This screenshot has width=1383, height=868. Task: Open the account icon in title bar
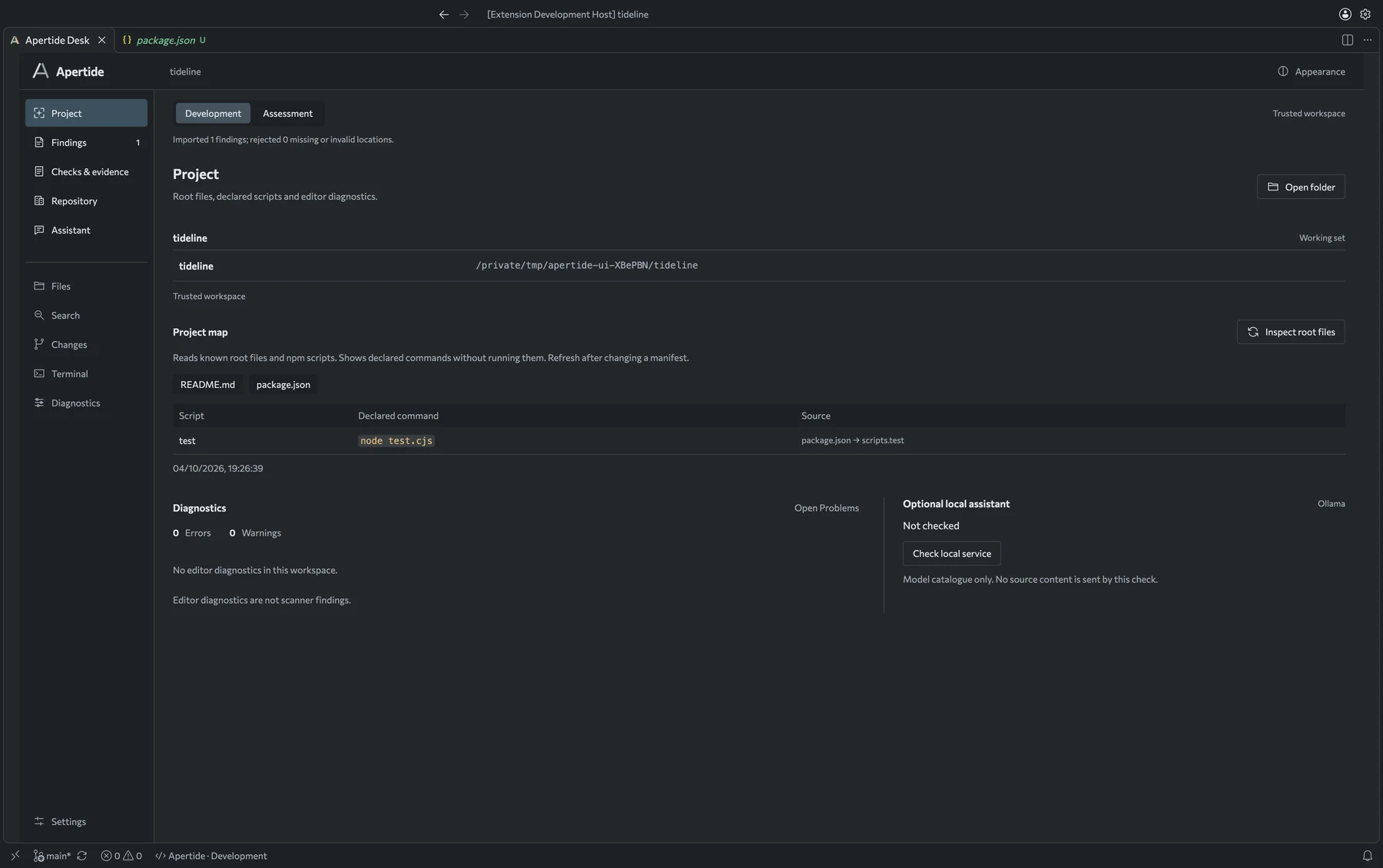pyautogui.click(x=1345, y=15)
